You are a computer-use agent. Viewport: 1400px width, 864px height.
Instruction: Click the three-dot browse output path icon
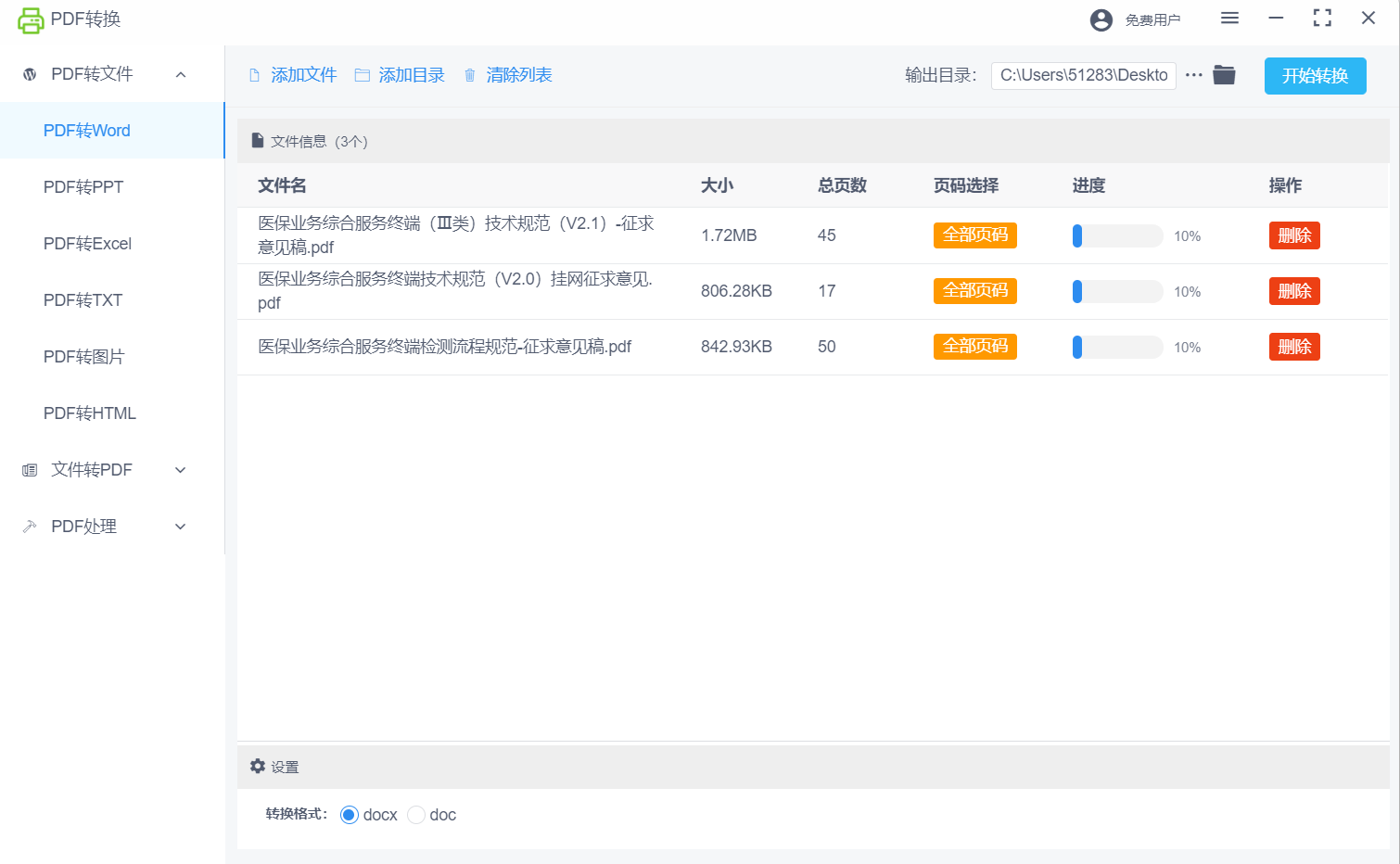[x=1194, y=75]
